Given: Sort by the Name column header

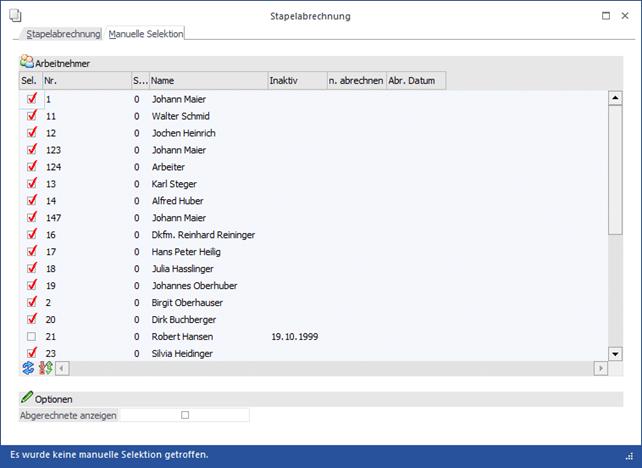Looking at the screenshot, I should tap(207, 80).
